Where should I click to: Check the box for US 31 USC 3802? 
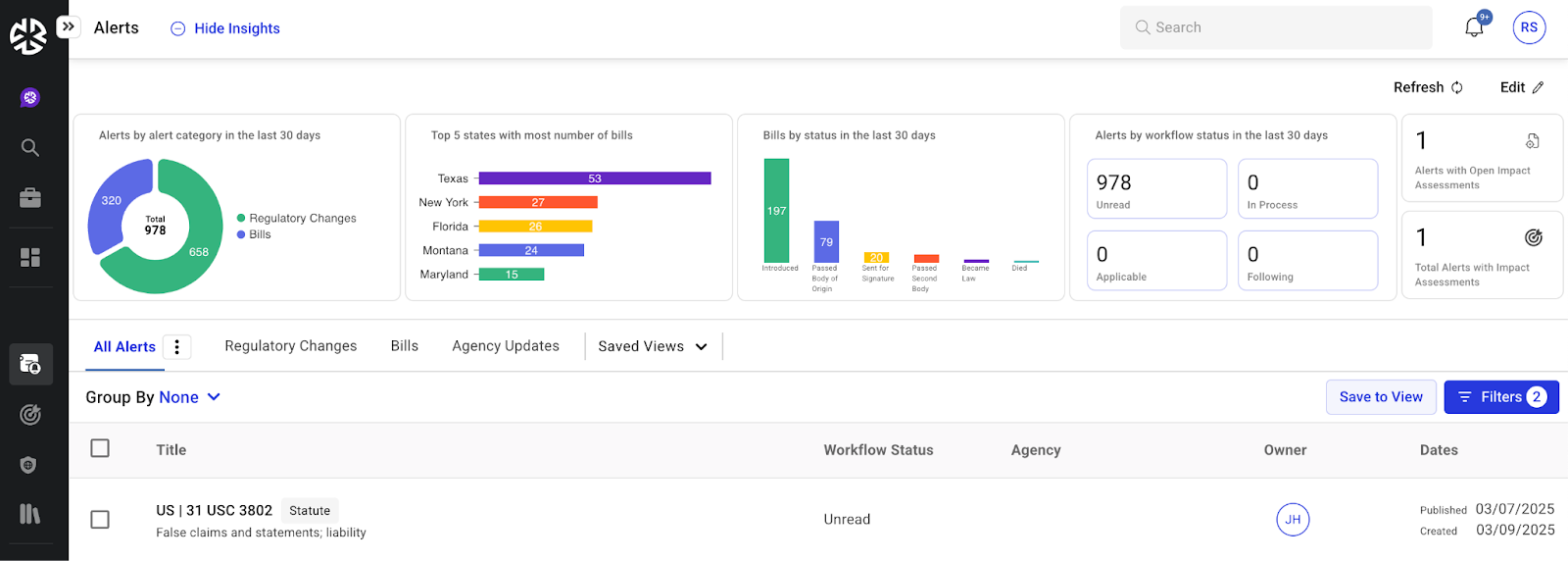100,519
